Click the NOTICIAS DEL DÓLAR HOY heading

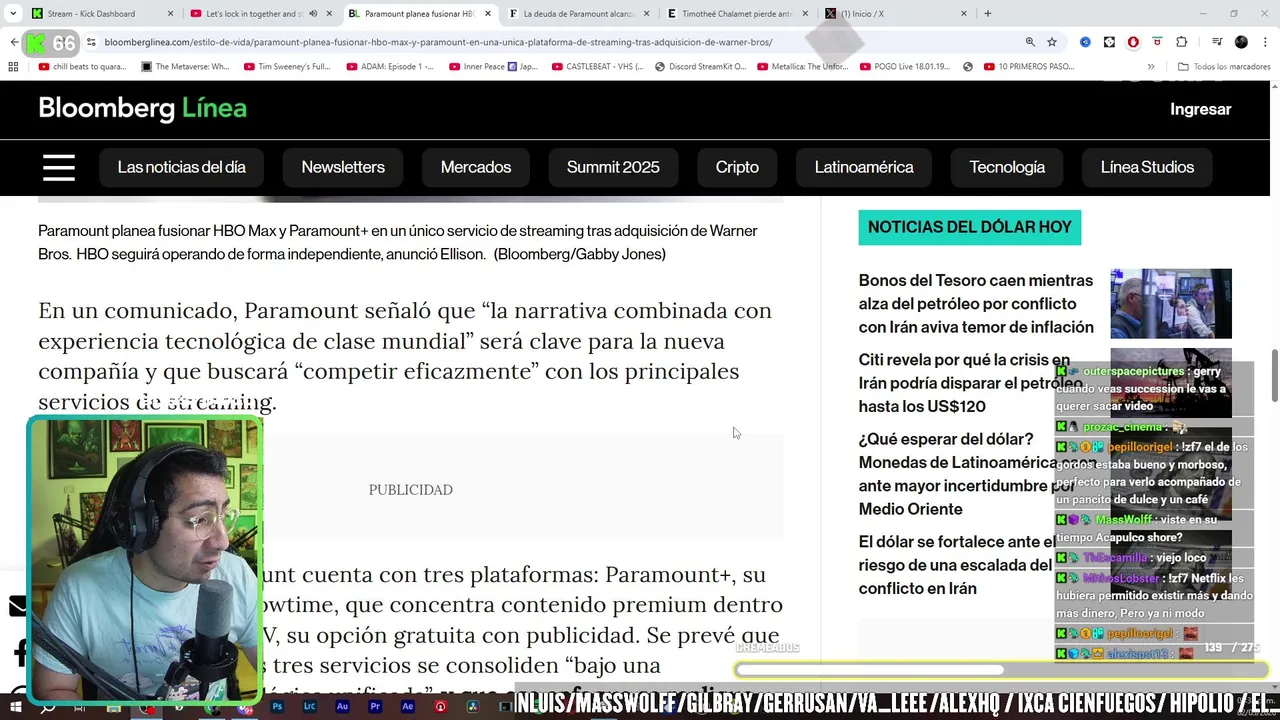(969, 228)
